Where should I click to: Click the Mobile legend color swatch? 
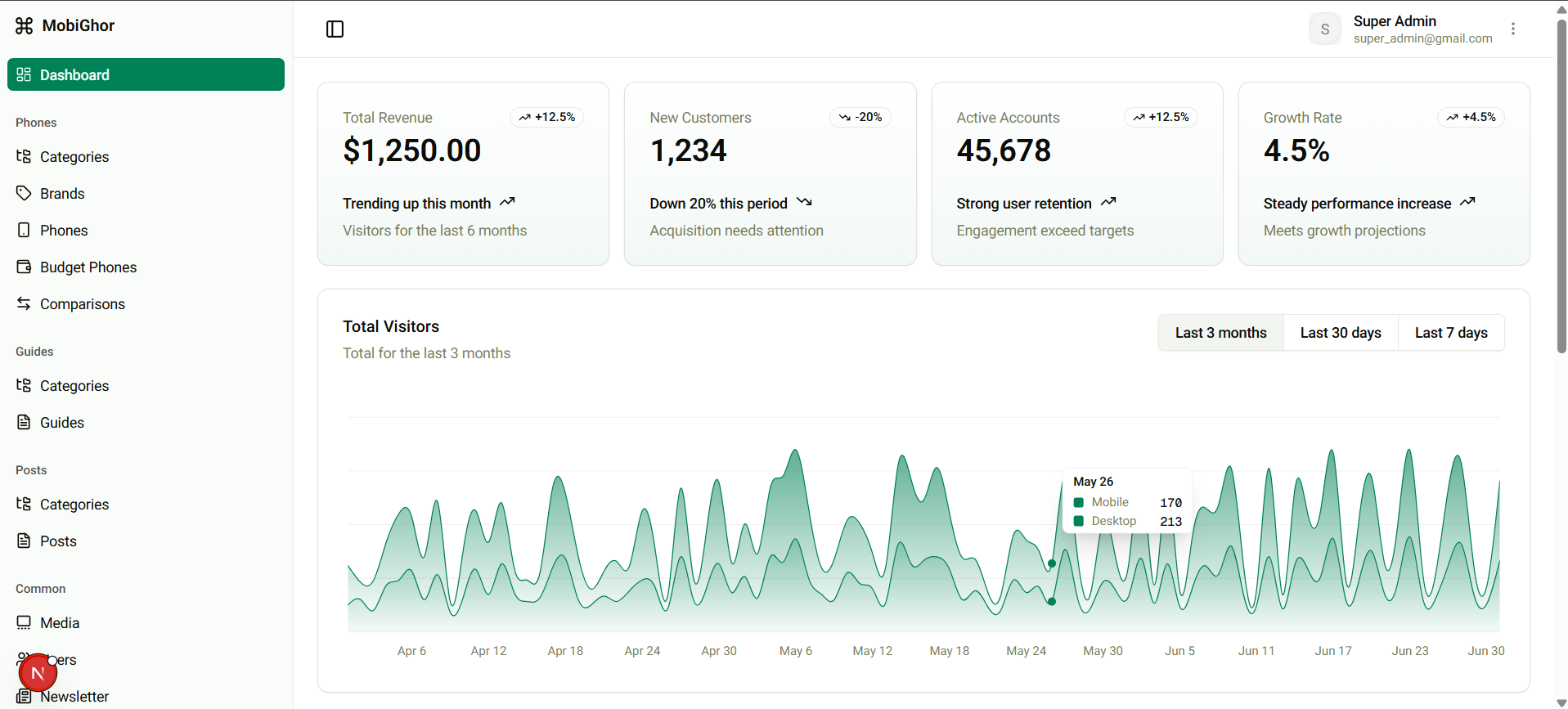pyautogui.click(x=1079, y=503)
